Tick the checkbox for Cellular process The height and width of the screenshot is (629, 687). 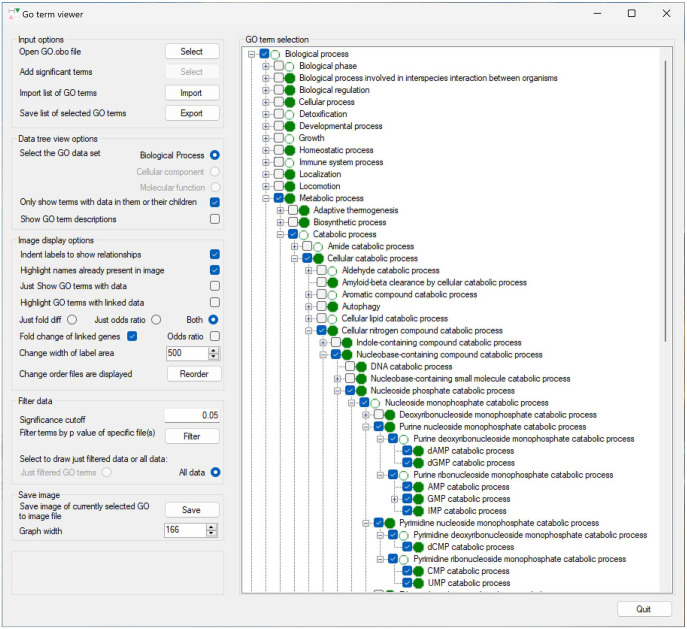(278, 102)
